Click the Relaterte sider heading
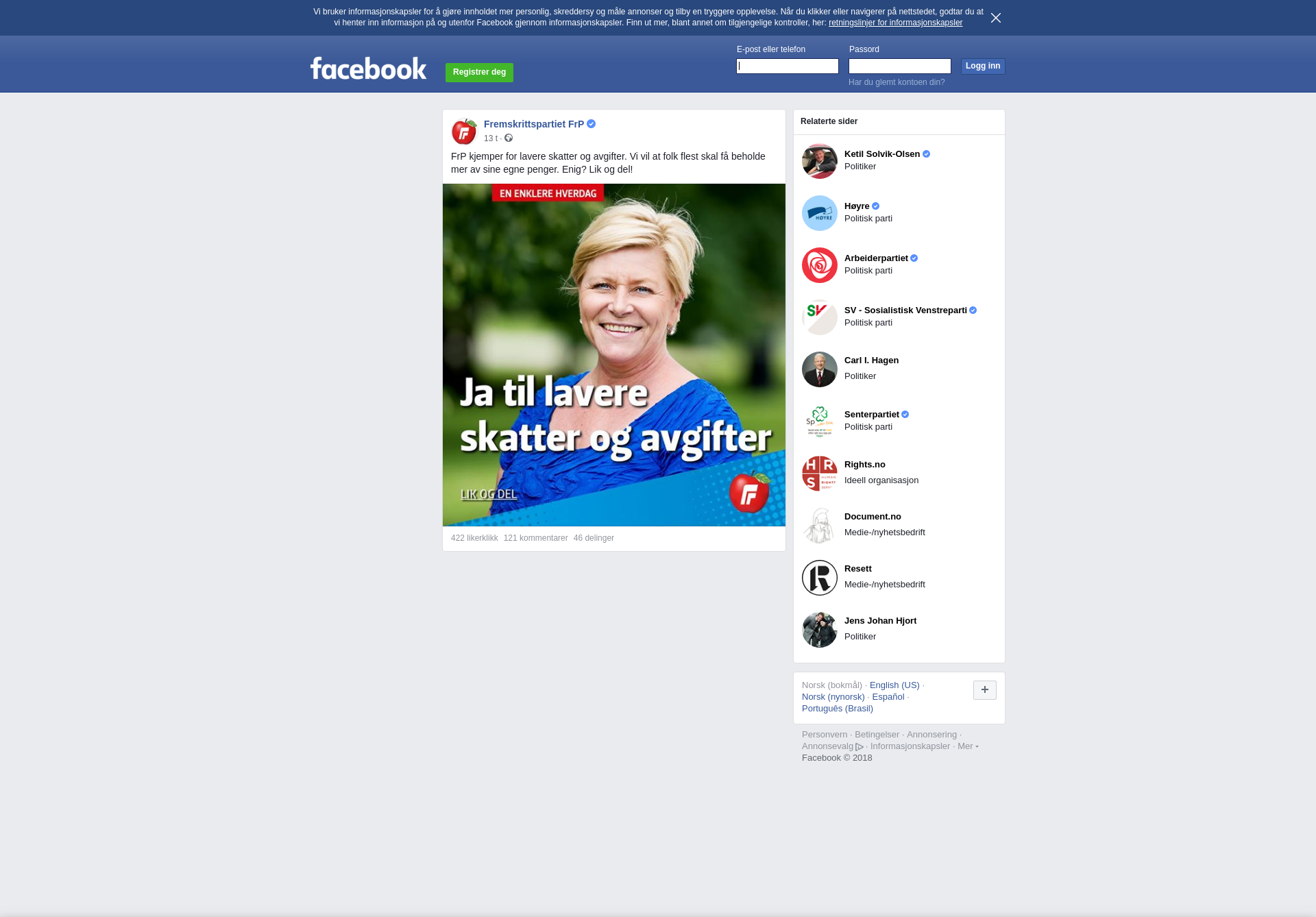 point(829,121)
